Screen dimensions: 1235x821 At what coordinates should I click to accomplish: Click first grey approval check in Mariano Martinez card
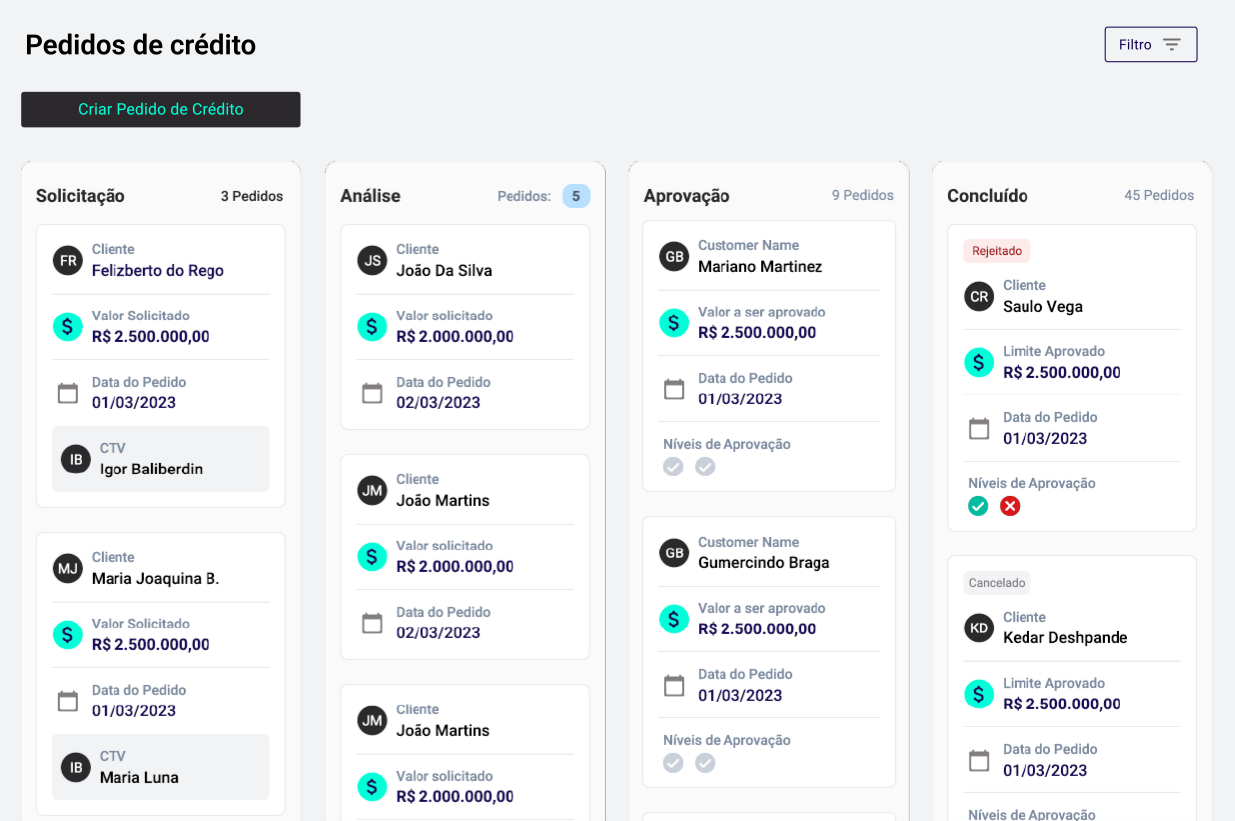pos(673,466)
